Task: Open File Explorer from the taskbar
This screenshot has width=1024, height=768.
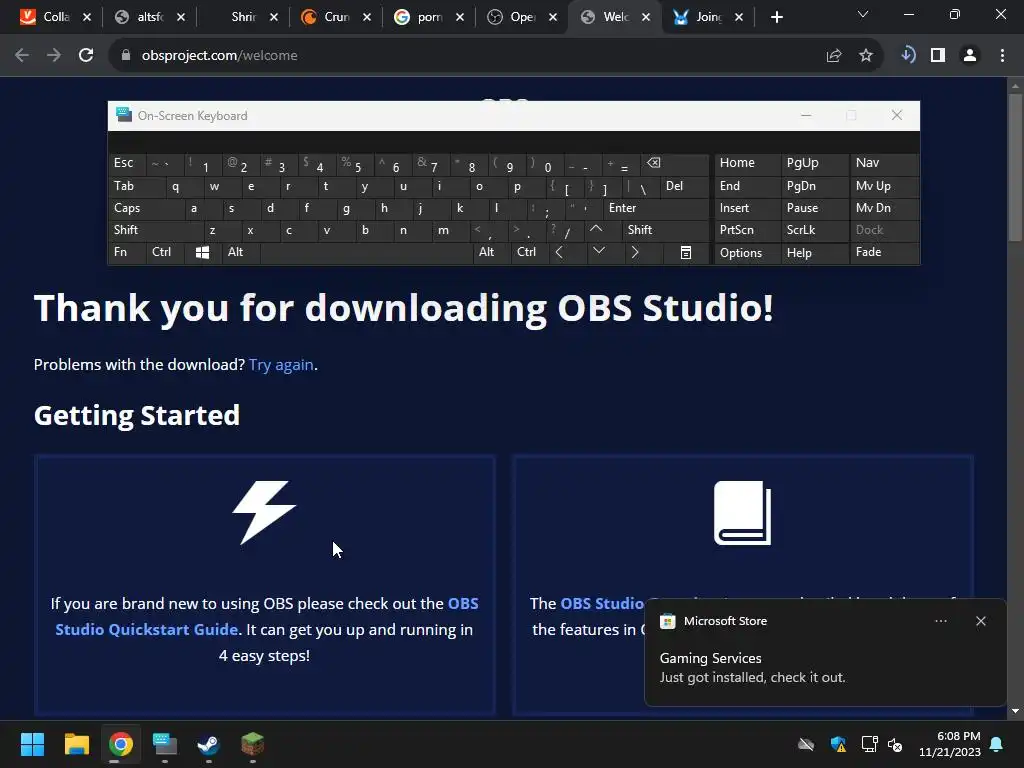Action: coord(76,744)
